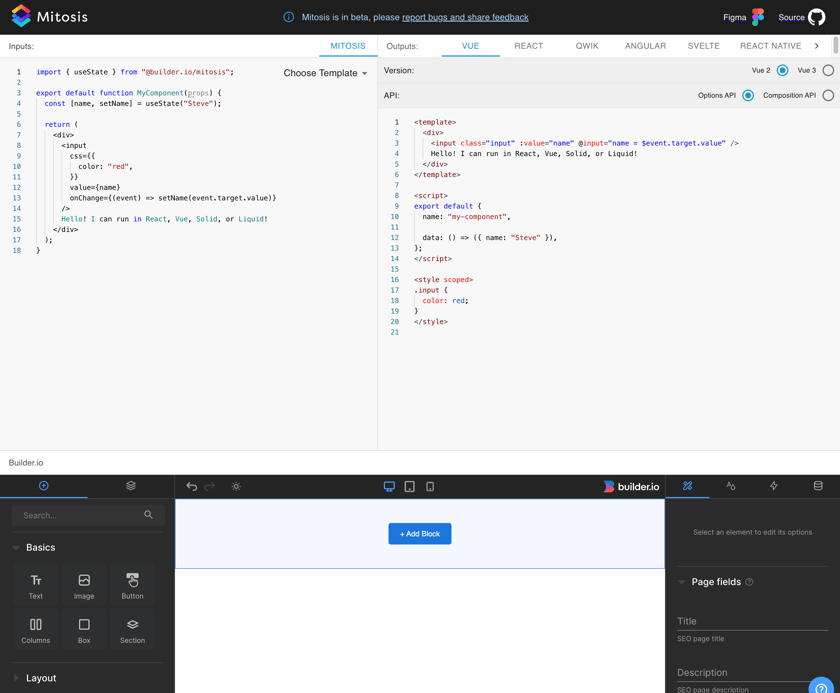Viewport: 840px width, 693px height.
Task: Switch to the QWIK output tab
Action: (587, 46)
